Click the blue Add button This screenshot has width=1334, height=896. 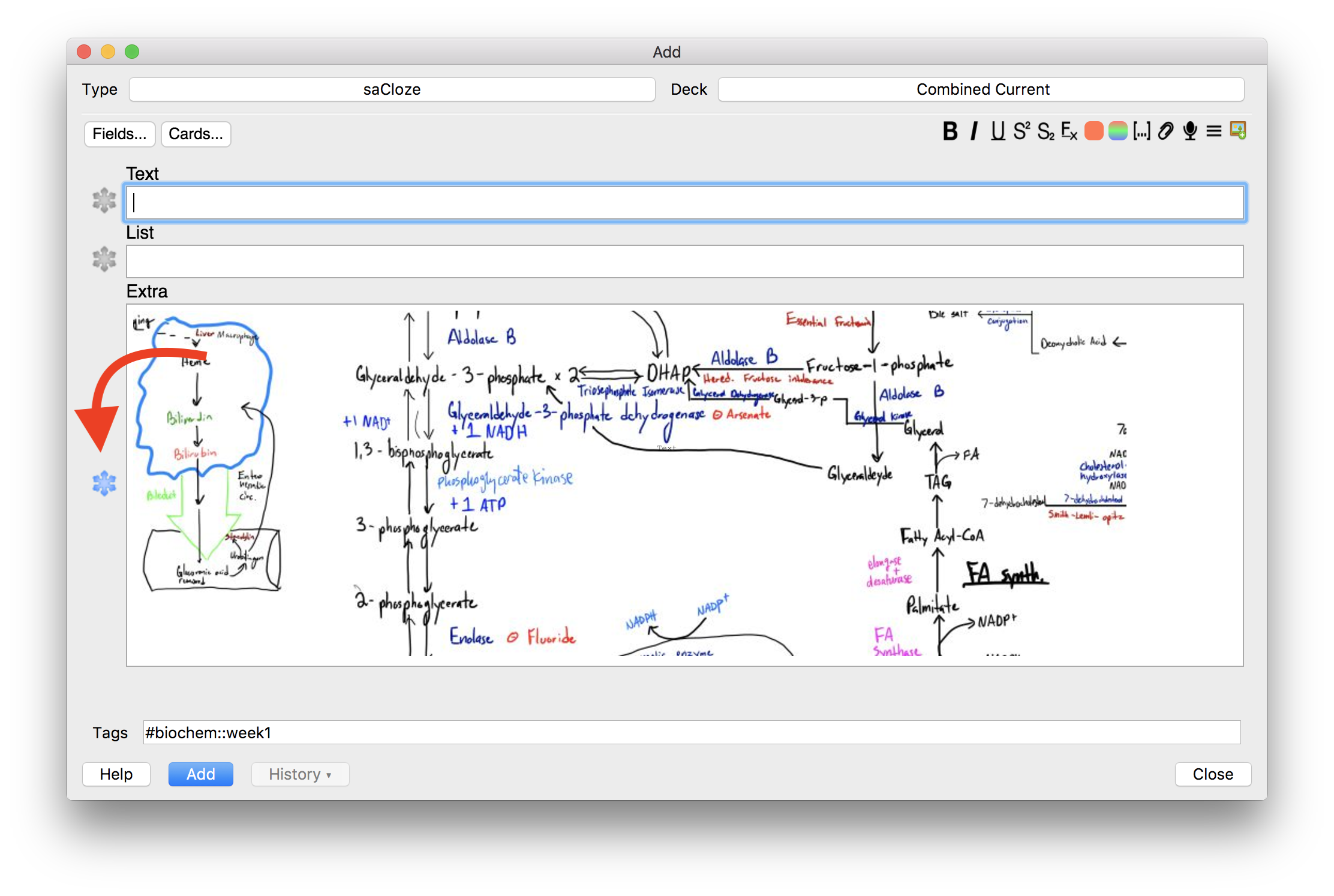pos(201,774)
